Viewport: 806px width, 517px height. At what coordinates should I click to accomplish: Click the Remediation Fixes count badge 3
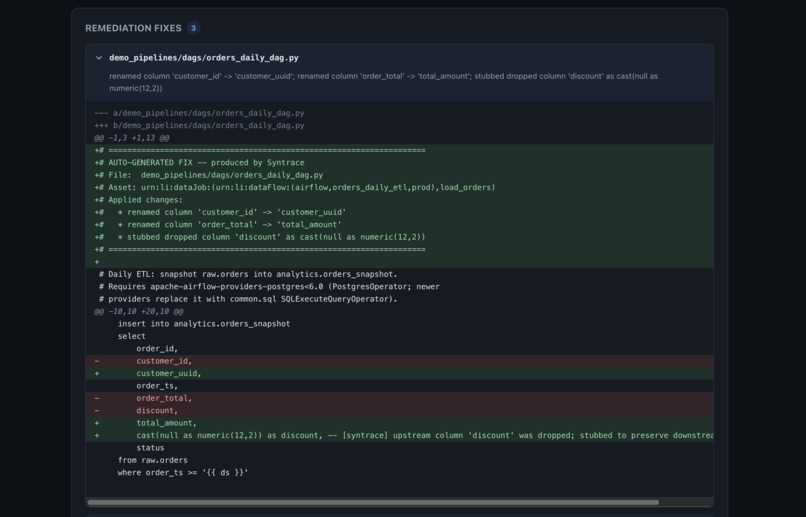(x=193, y=28)
